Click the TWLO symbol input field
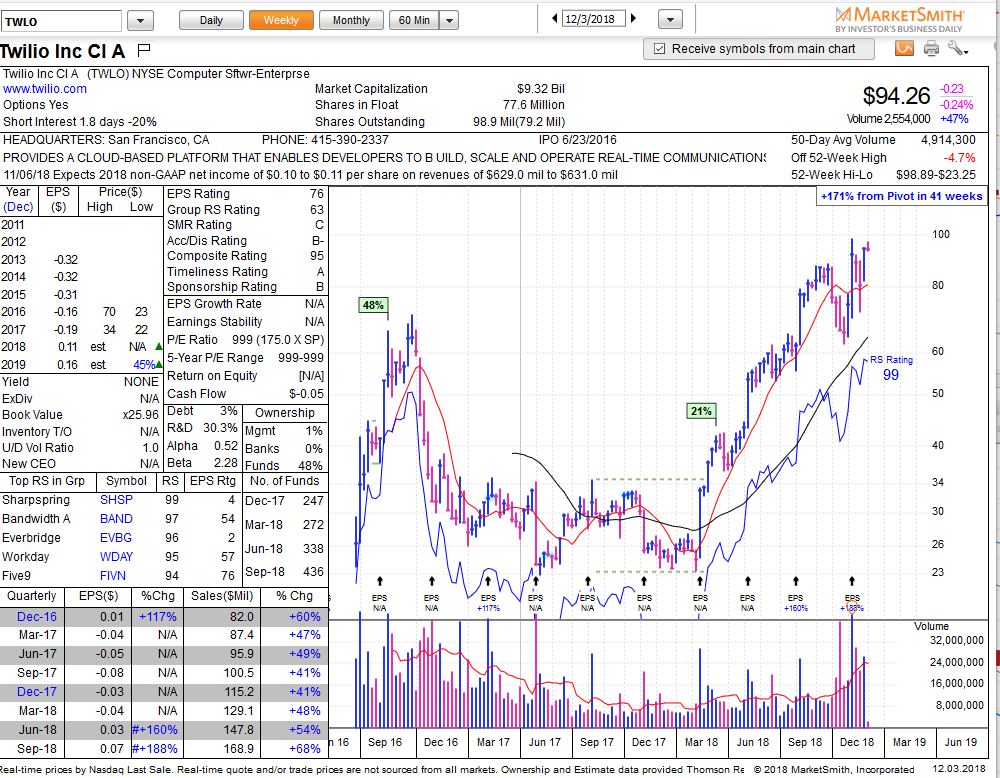The width and height of the screenshot is (1000, 778). coord(61,22)
